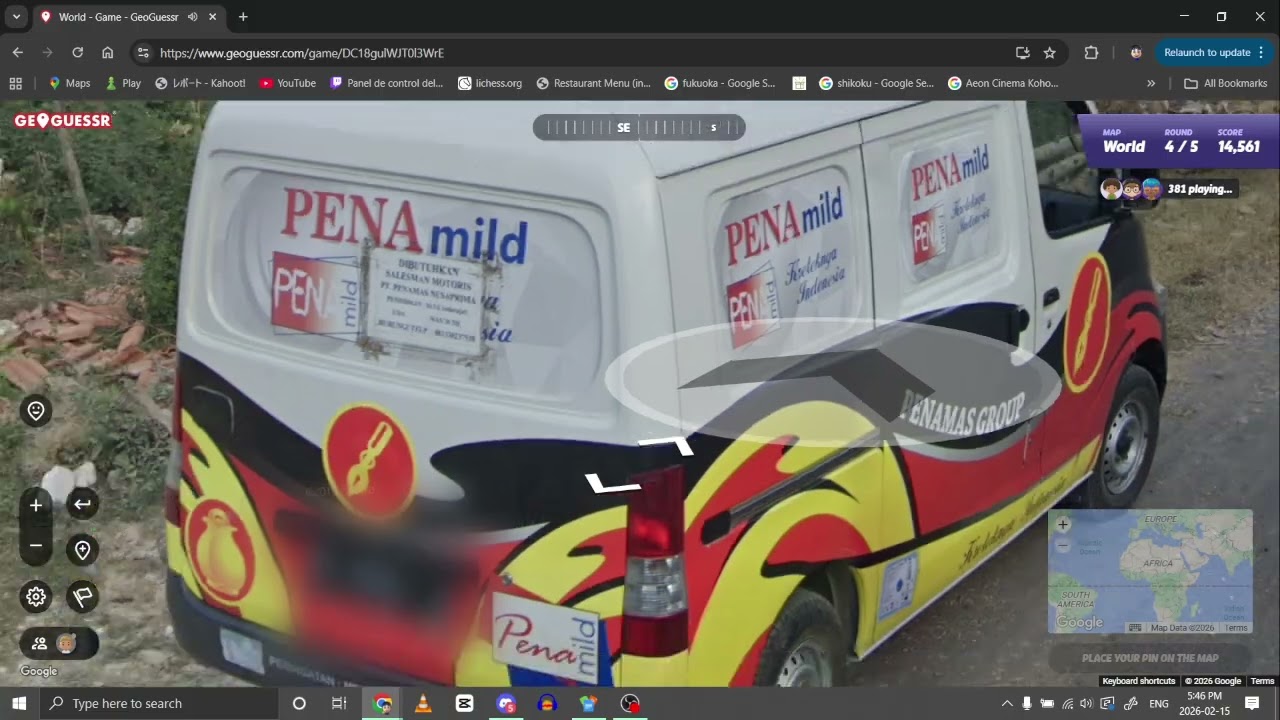Zoom in the guess mini-map

(x=1063, y=524)
